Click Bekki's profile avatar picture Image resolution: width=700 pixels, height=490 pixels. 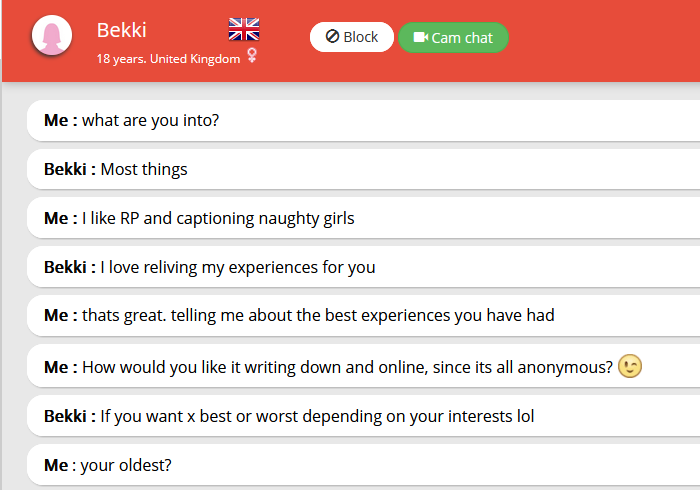tap(52, 37)
